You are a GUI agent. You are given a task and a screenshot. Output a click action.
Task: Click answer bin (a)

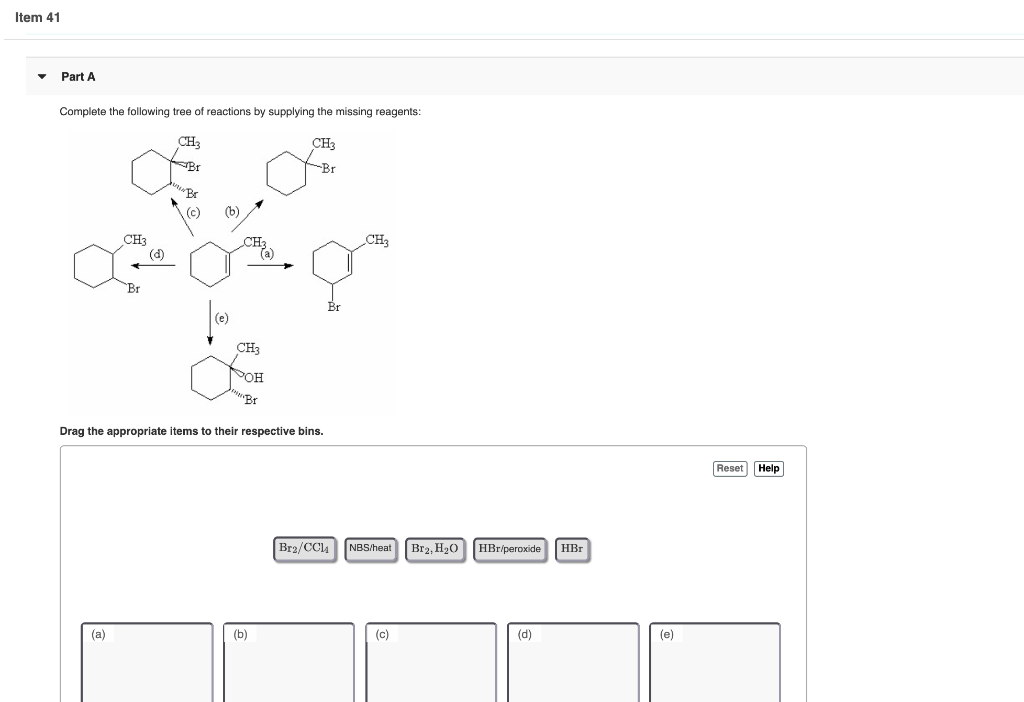pos(146,662)
